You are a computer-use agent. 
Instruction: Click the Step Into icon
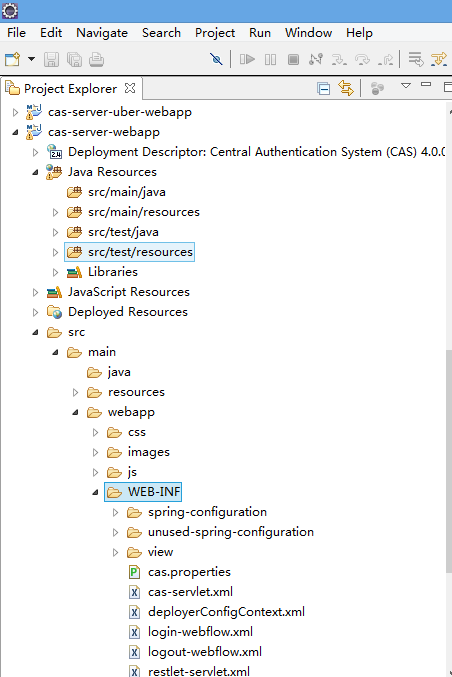pos(339,59)
